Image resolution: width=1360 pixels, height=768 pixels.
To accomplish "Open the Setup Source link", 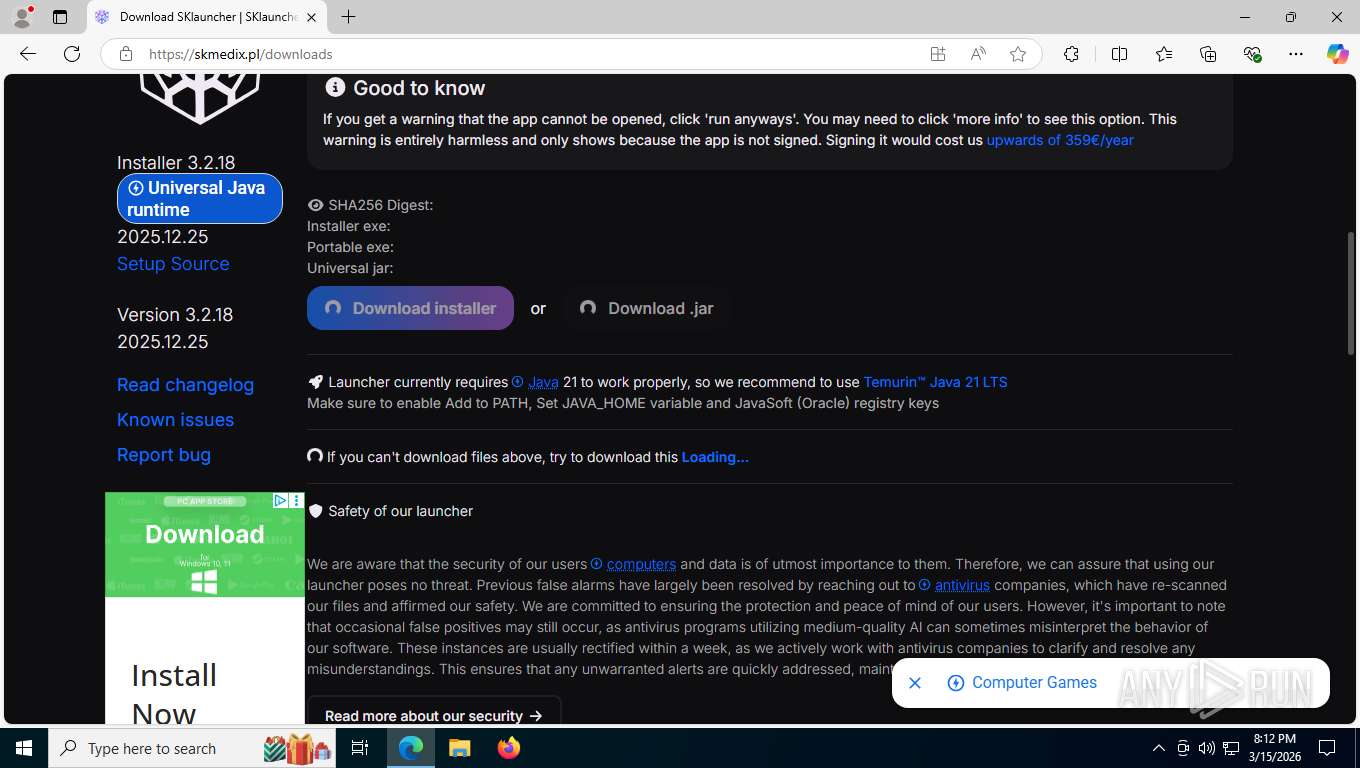I will coord(173,264).
